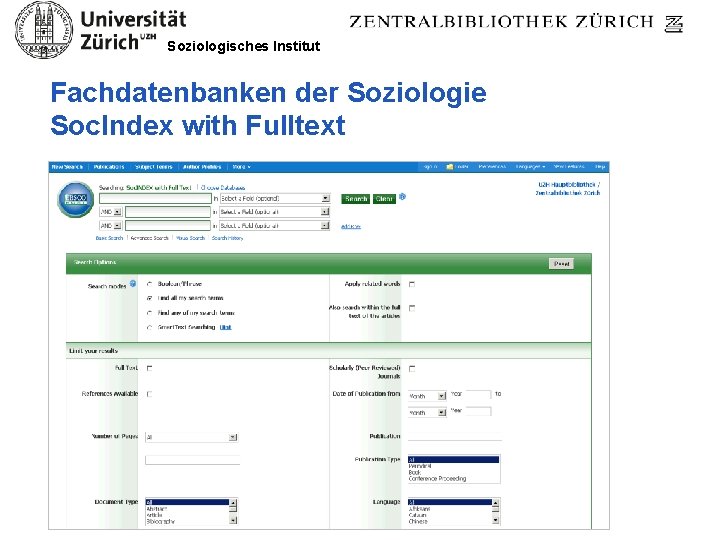Click the SmartText Searching Hint link
Viewport: 720px width, 540px height.
225,327
